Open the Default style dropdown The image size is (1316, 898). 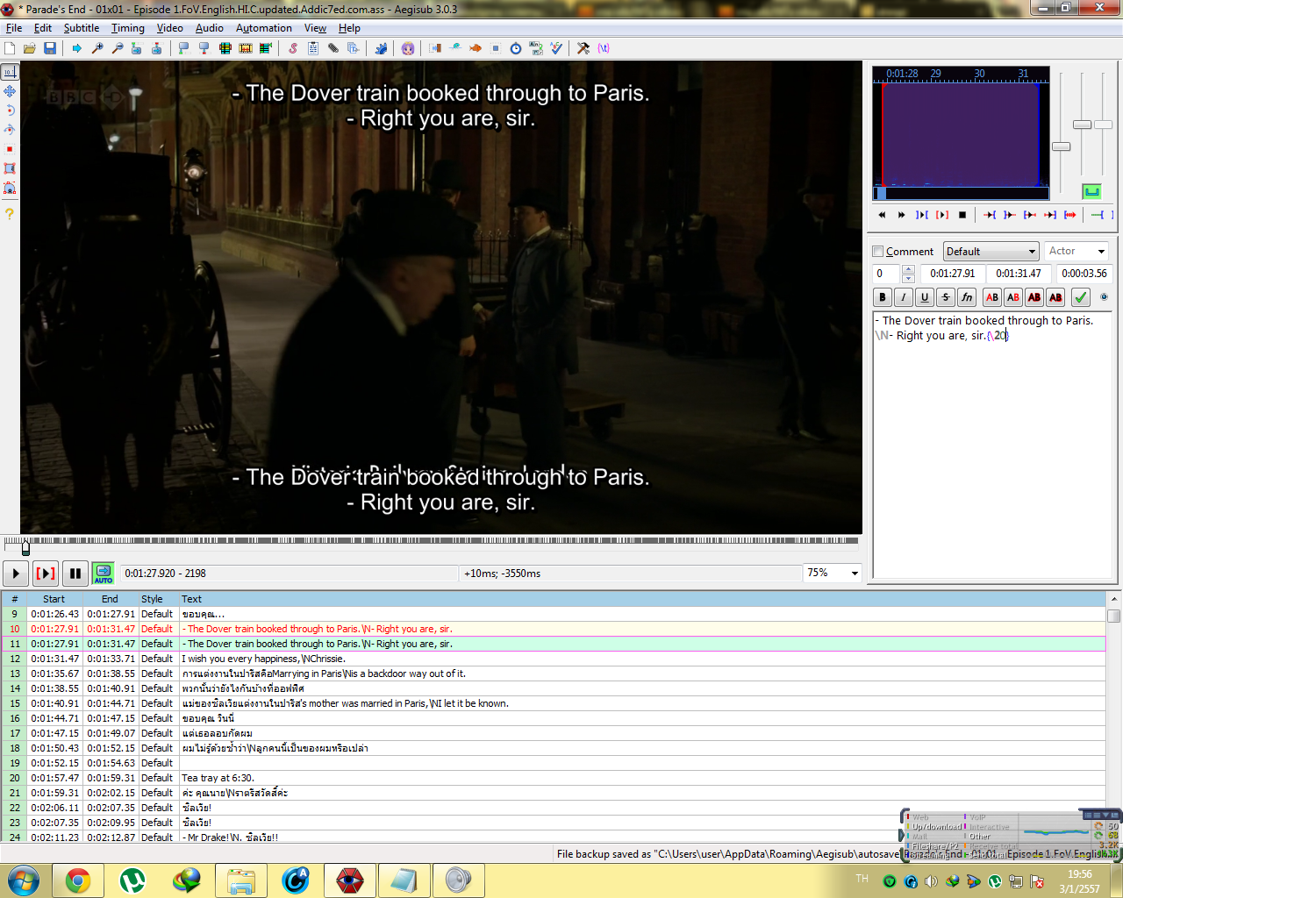(991, 252)
